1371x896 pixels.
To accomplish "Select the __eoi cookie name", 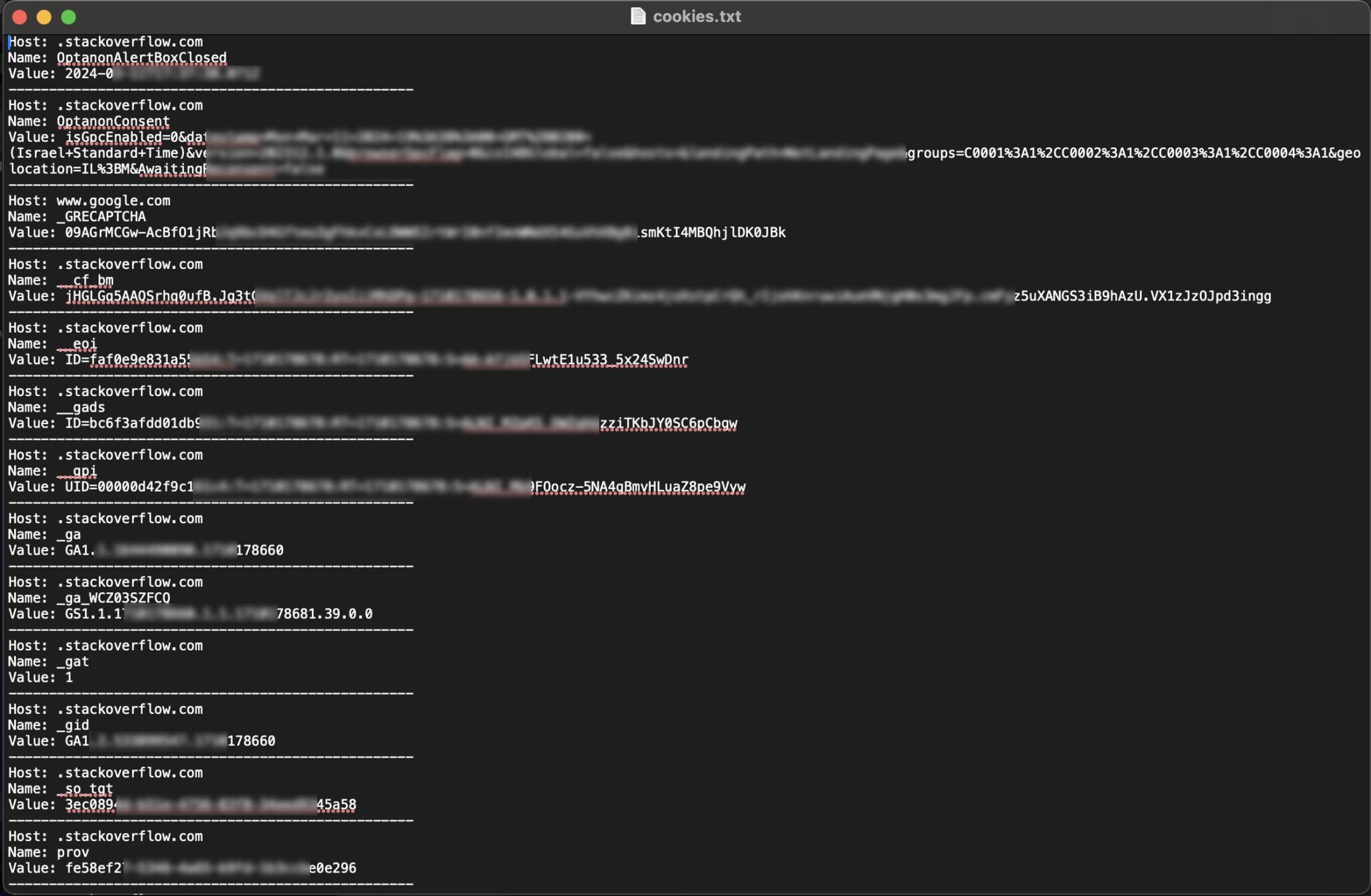I will point(75,343).
